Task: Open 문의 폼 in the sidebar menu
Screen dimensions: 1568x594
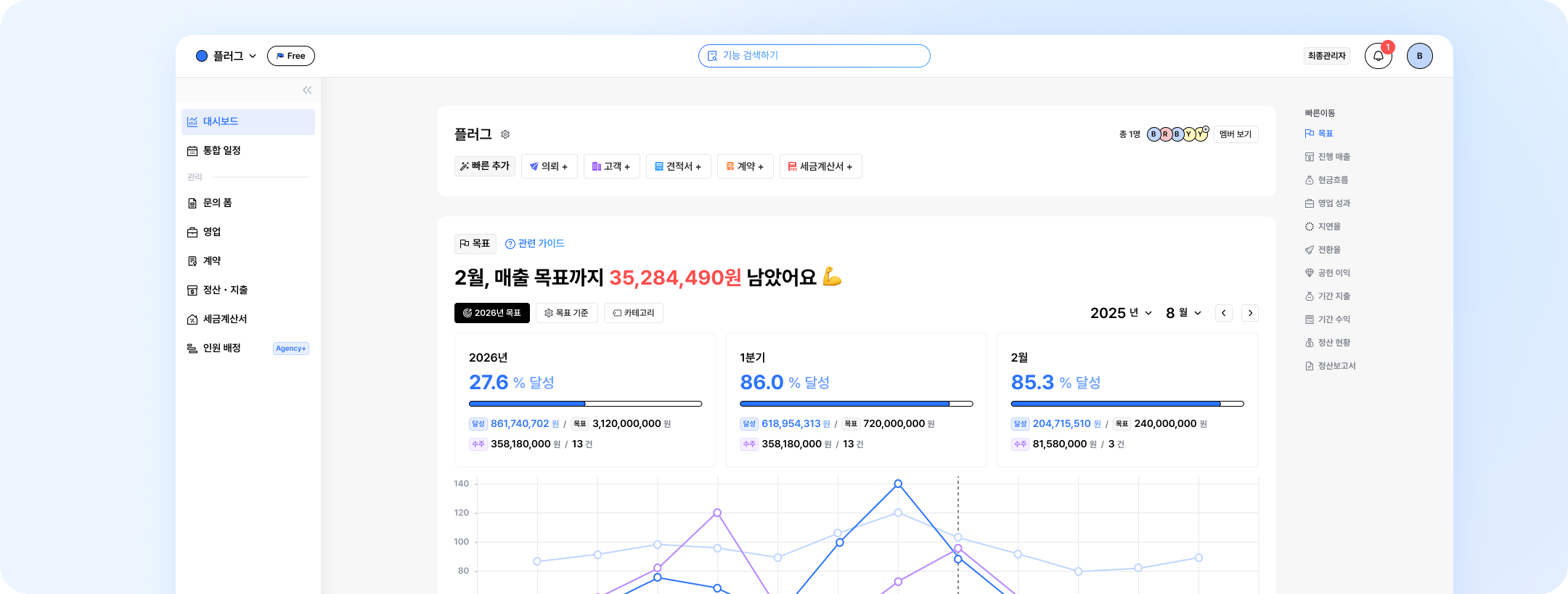Action: pyautogui.click(x=248, y=203)
